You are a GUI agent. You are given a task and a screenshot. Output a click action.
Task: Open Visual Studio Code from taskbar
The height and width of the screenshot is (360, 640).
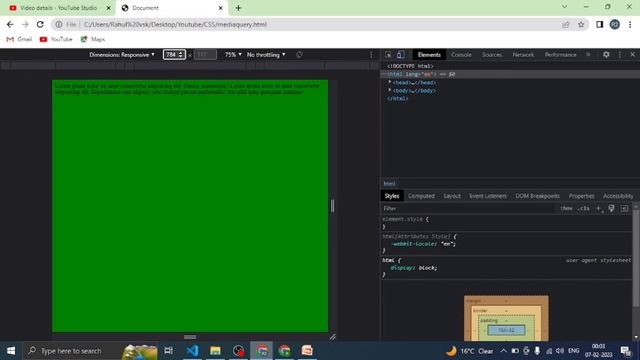(x=192, y=351)
